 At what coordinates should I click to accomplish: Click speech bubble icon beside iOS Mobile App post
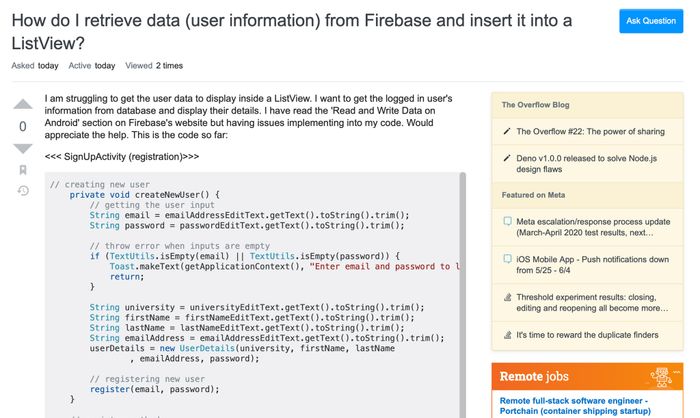coord(507,259)
